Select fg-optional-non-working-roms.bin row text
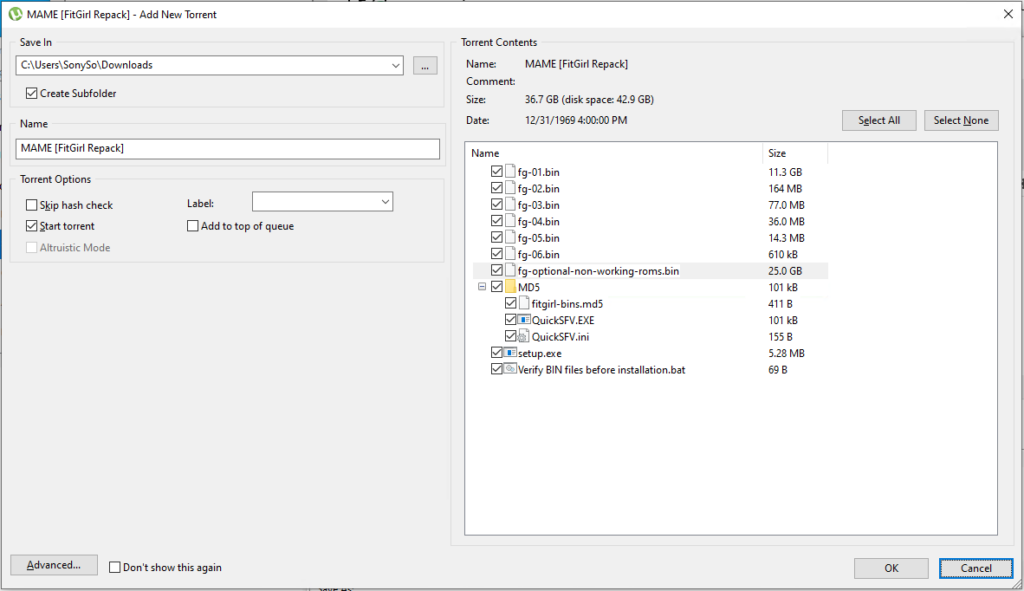 598,270
